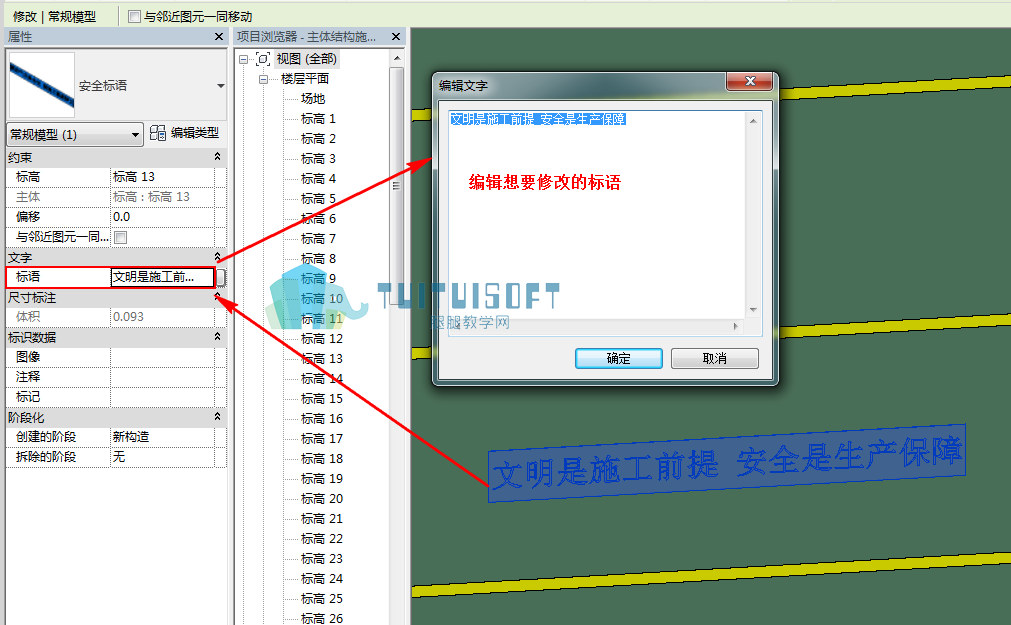This screenshot has height=625, width=1011.
Task: Click 取消 to cancel the text edit
Action: point(714,359)
